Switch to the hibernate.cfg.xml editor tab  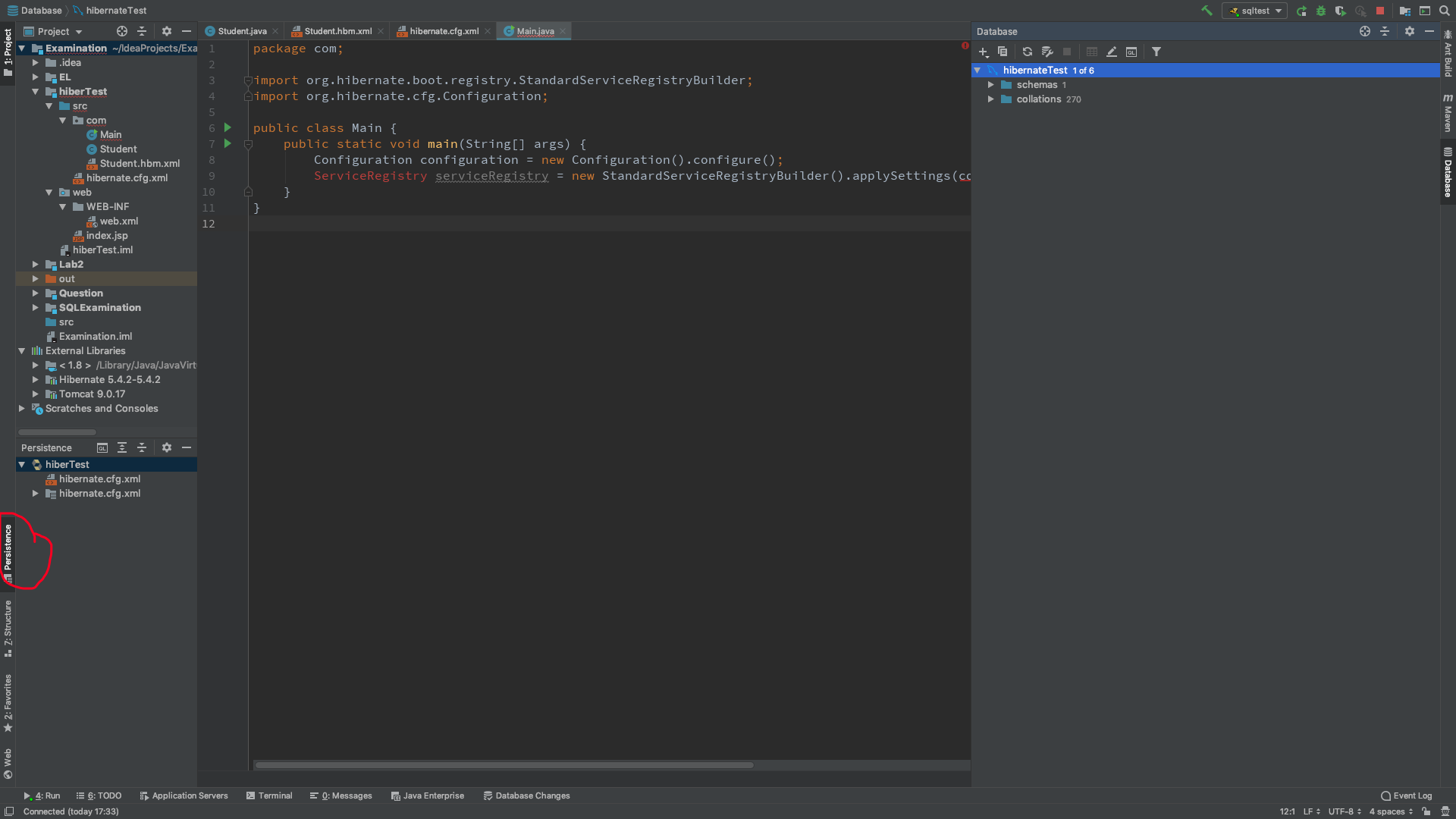444,31
